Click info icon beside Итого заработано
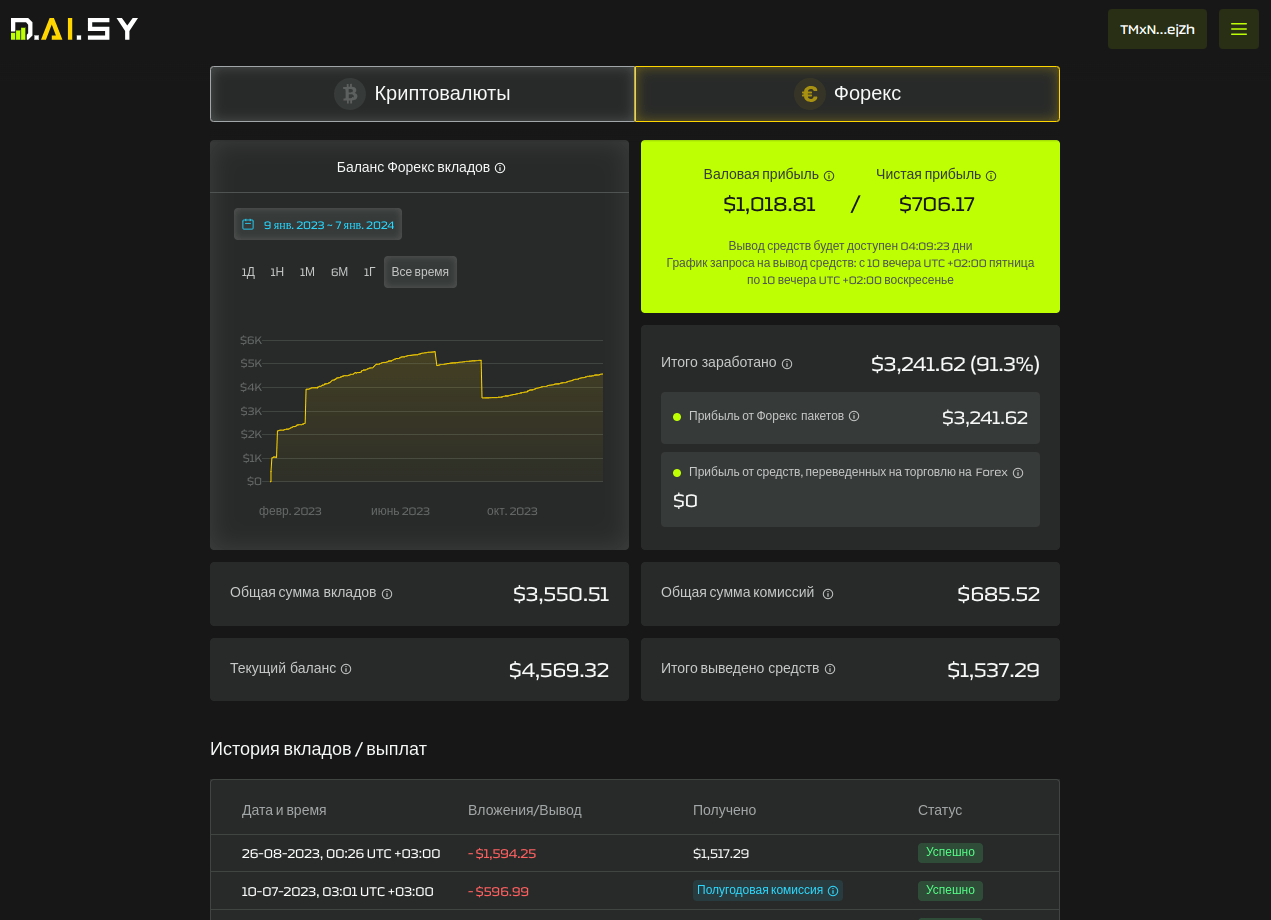1271x920 pixels. click(x=787, y=364)
